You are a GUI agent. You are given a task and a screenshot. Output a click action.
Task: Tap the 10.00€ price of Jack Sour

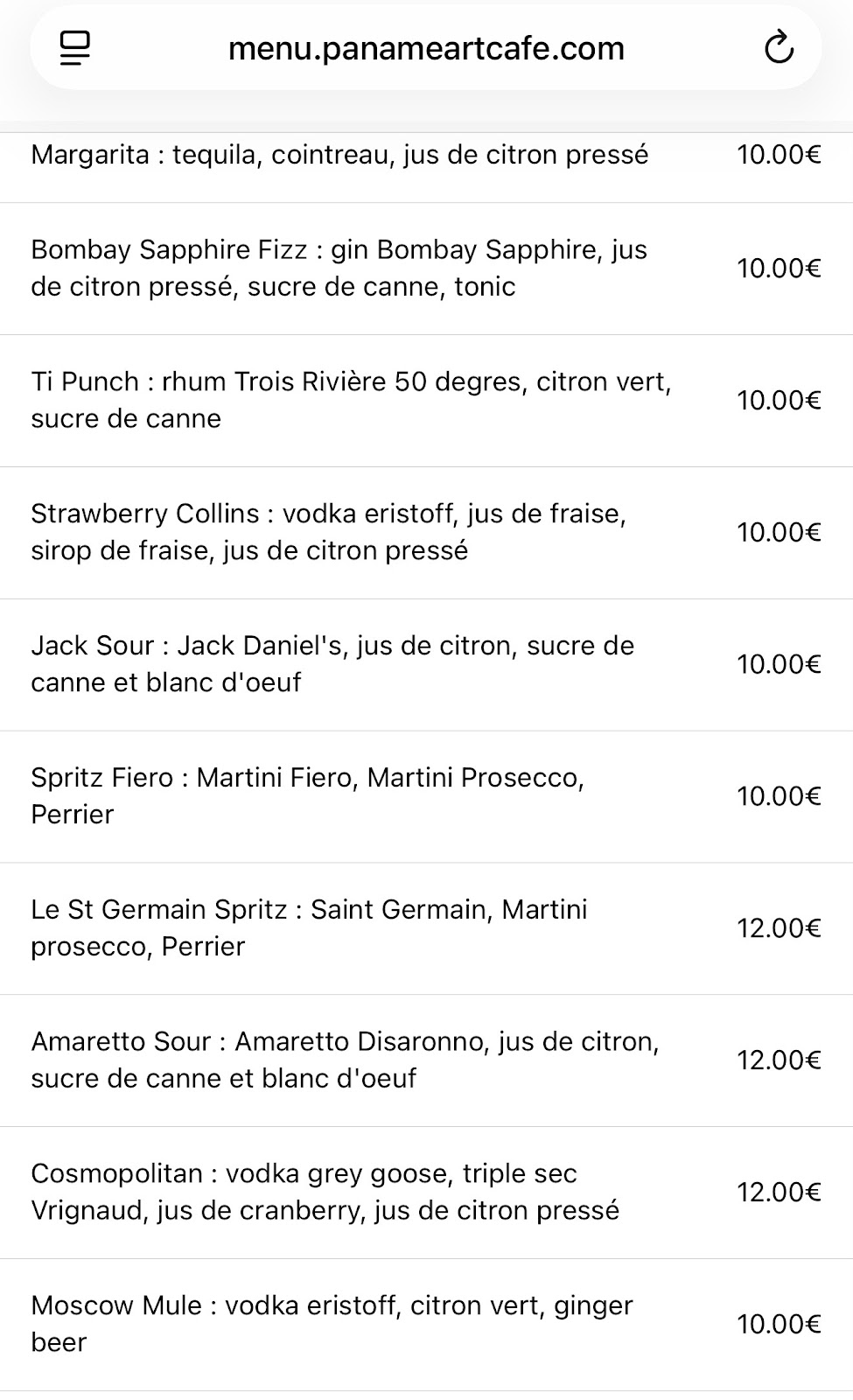click(x=779, y=665)
